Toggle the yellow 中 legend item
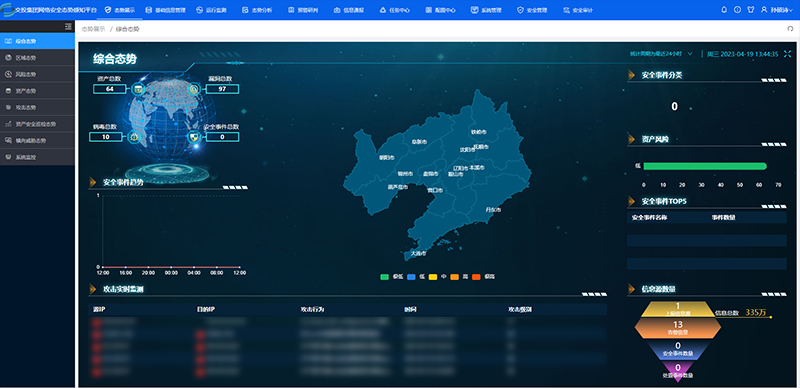Viewport: 800px width, 388px height. tap(438, 277)
